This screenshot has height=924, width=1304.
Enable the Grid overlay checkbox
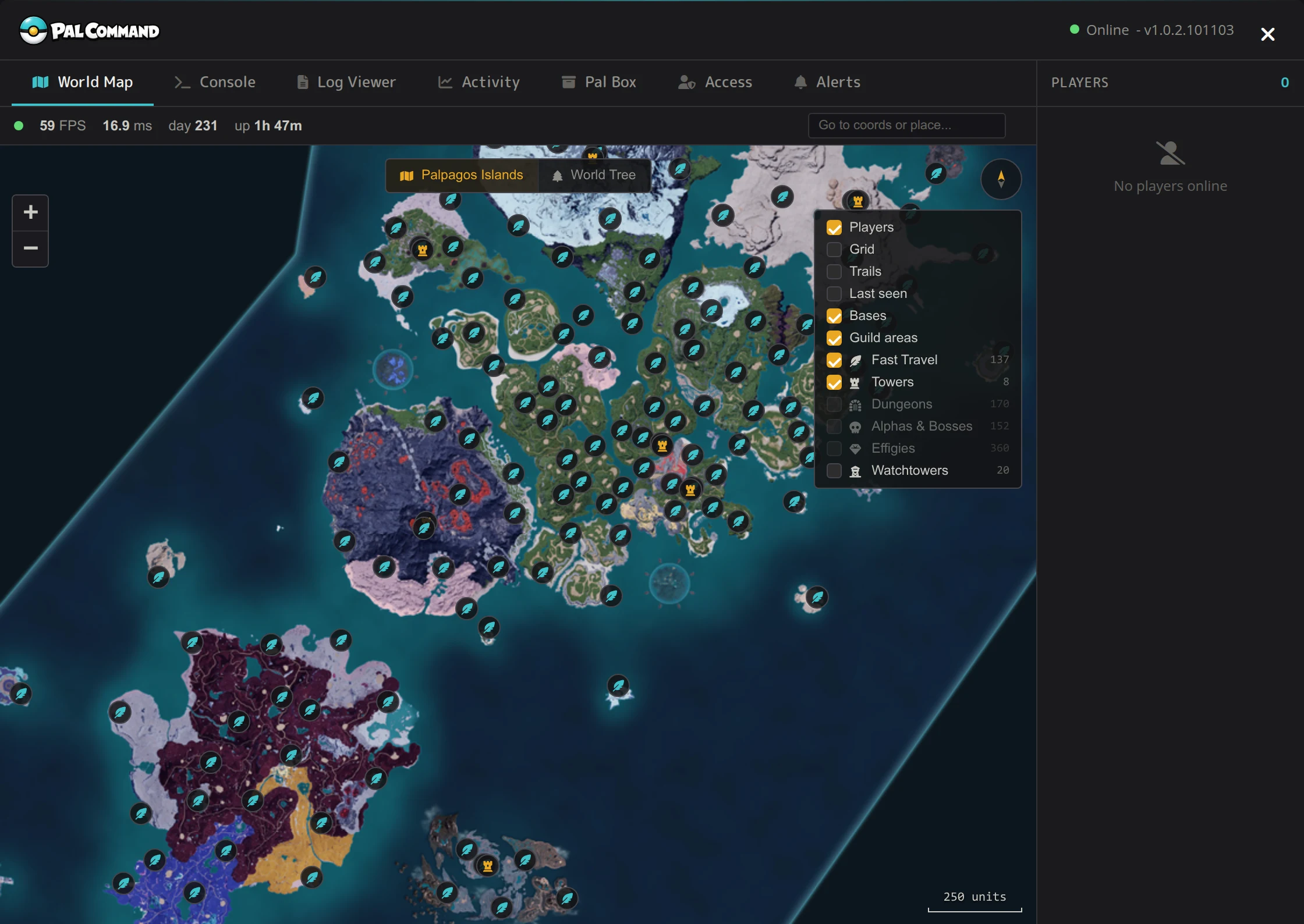[x=834, y=250]
